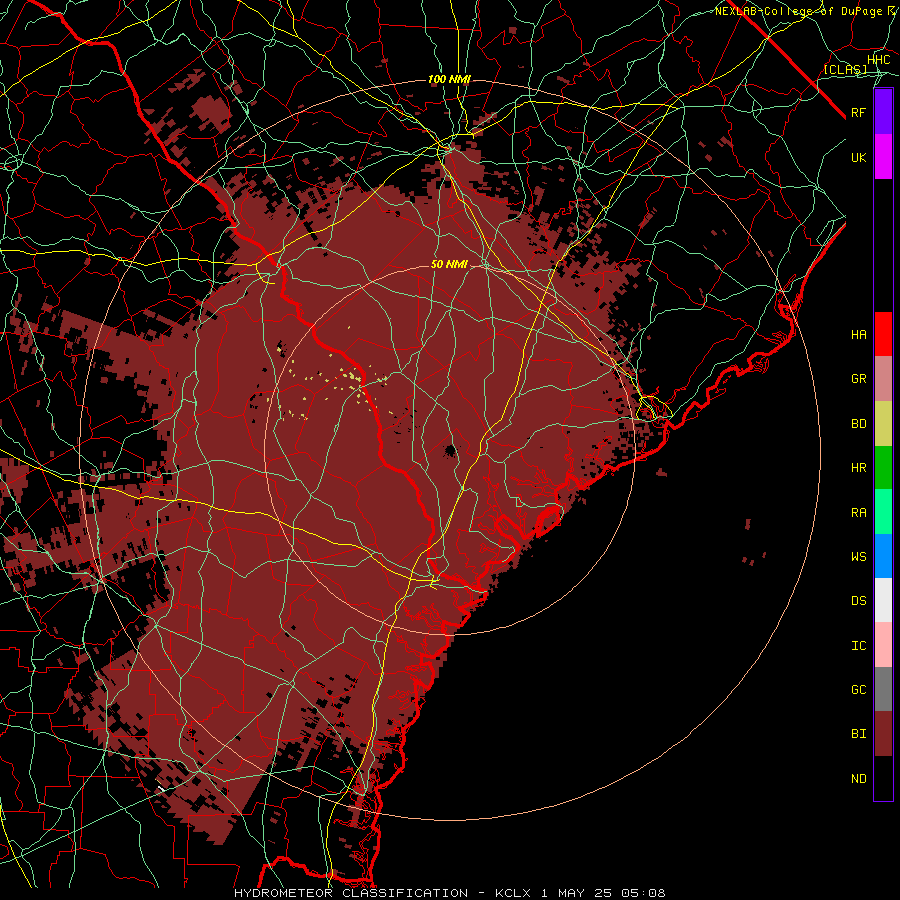Viewport: 900px width, 900px height.
Task: Click the IC legend label
Action: pyautogui.click(x=858, y=646)
